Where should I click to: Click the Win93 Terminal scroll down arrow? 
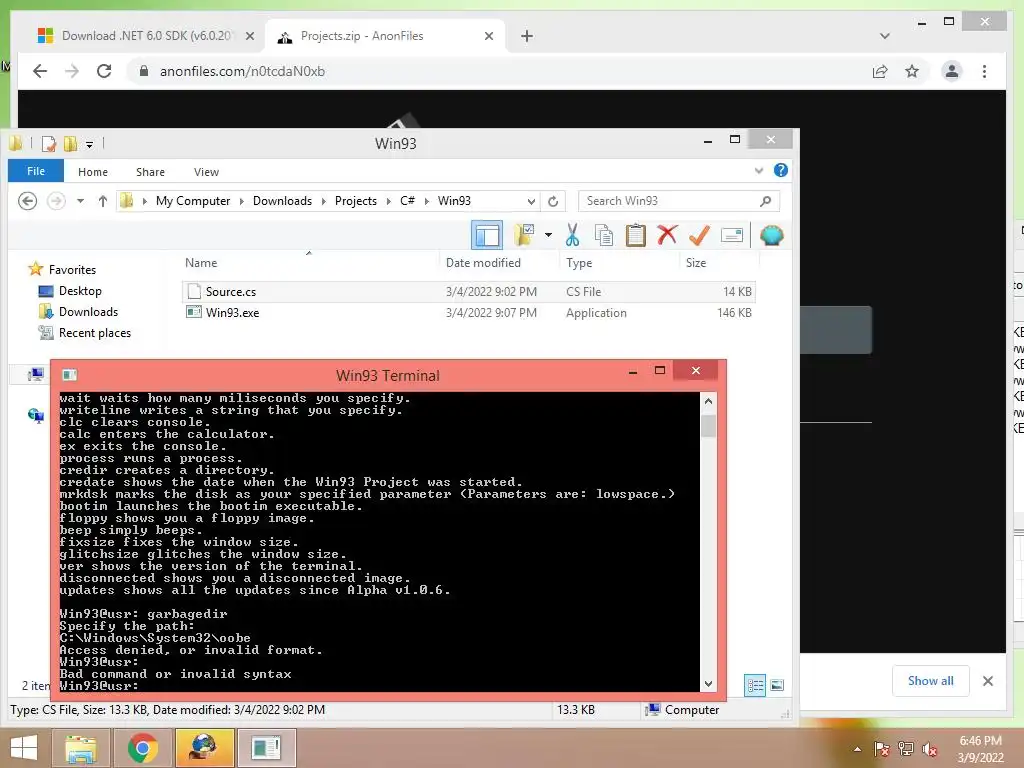click(708, 684)
